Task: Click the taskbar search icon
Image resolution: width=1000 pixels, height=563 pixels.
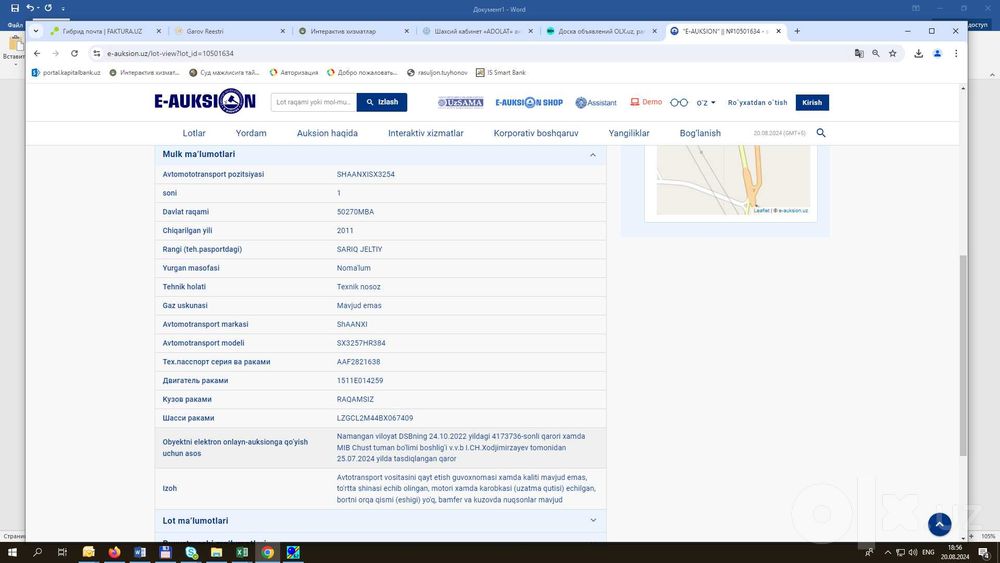Action: point(38,552)
